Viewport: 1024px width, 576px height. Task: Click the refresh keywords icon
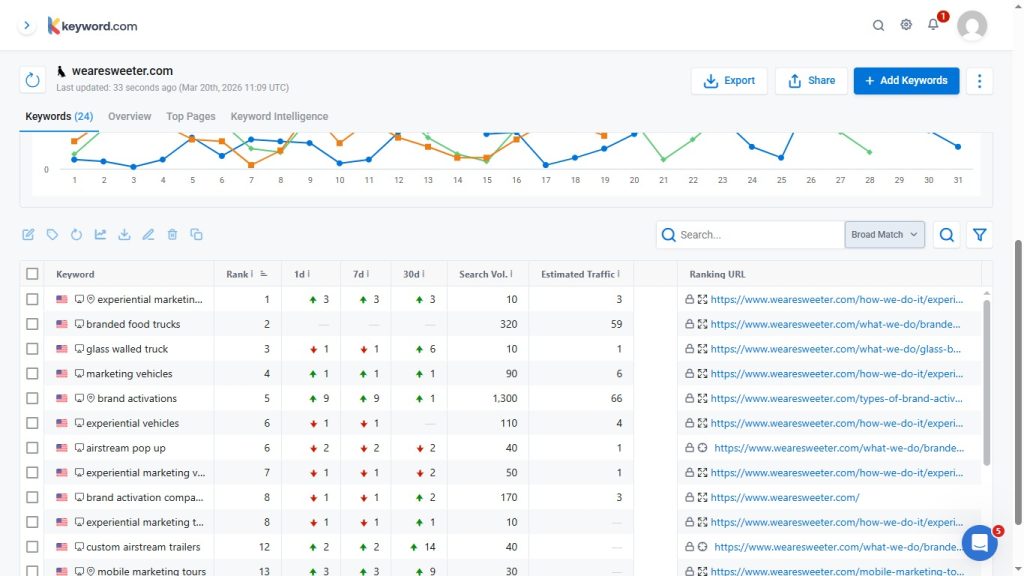pos(76,234)
